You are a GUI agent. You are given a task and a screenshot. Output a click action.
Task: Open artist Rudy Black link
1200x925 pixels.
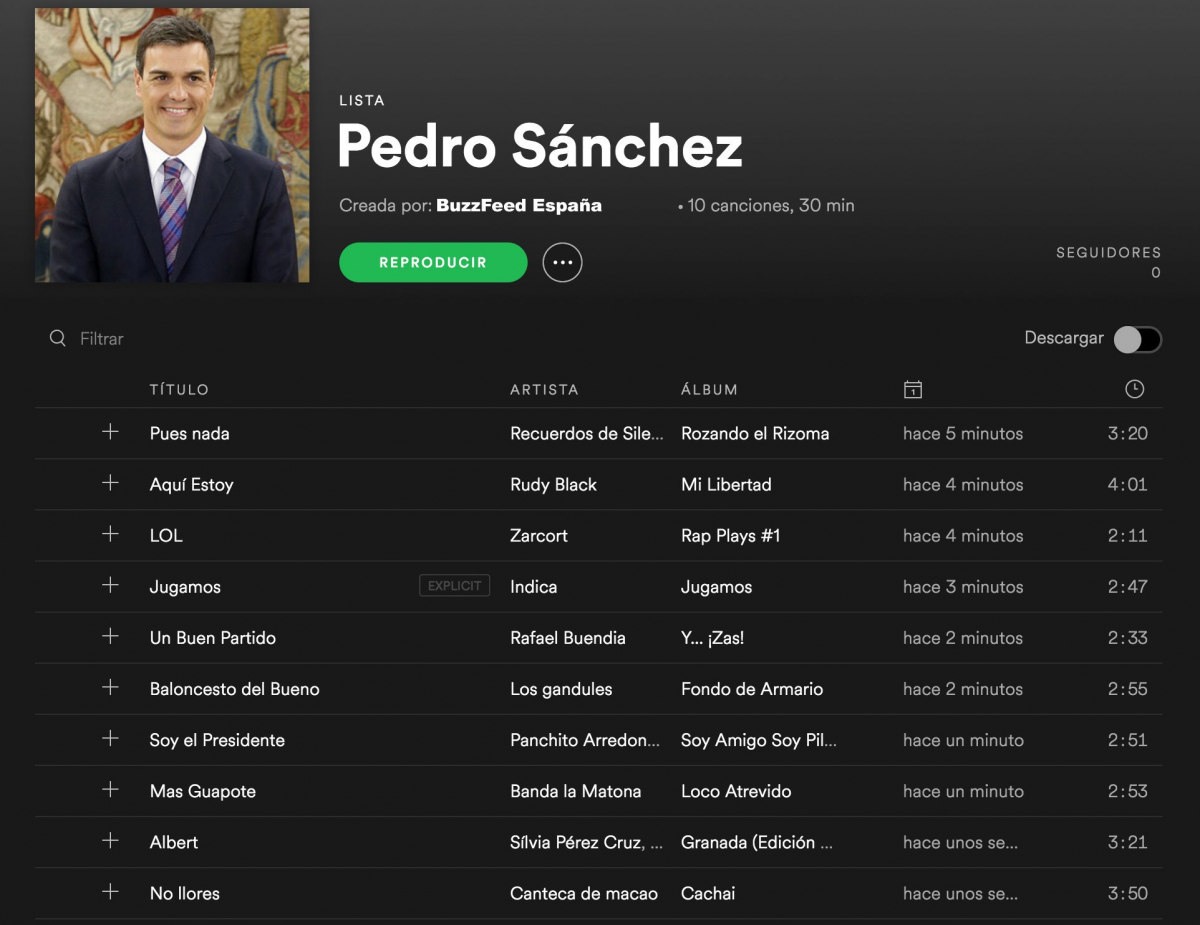point(553,484)
